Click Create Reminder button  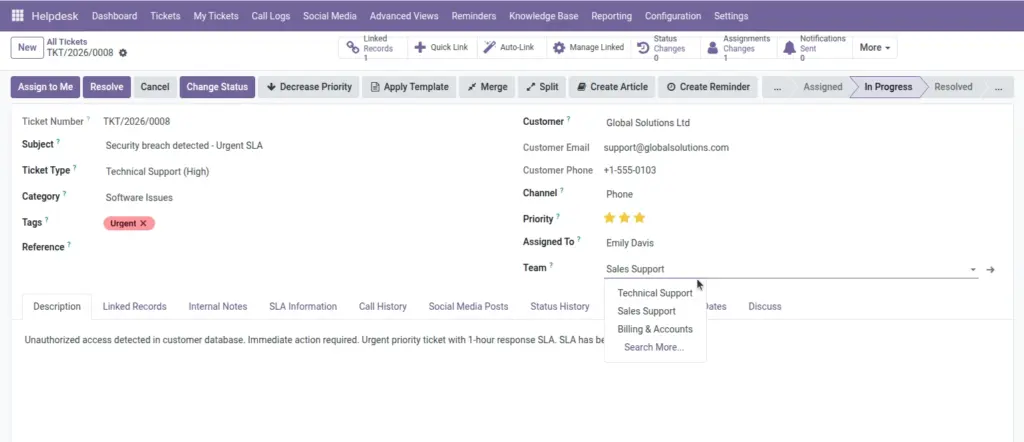[707, 87]
